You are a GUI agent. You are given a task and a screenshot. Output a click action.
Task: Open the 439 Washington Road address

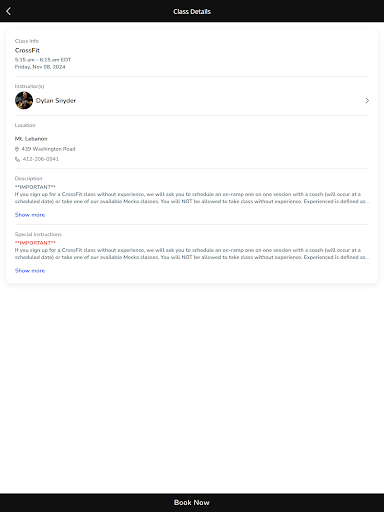(48, 149)
